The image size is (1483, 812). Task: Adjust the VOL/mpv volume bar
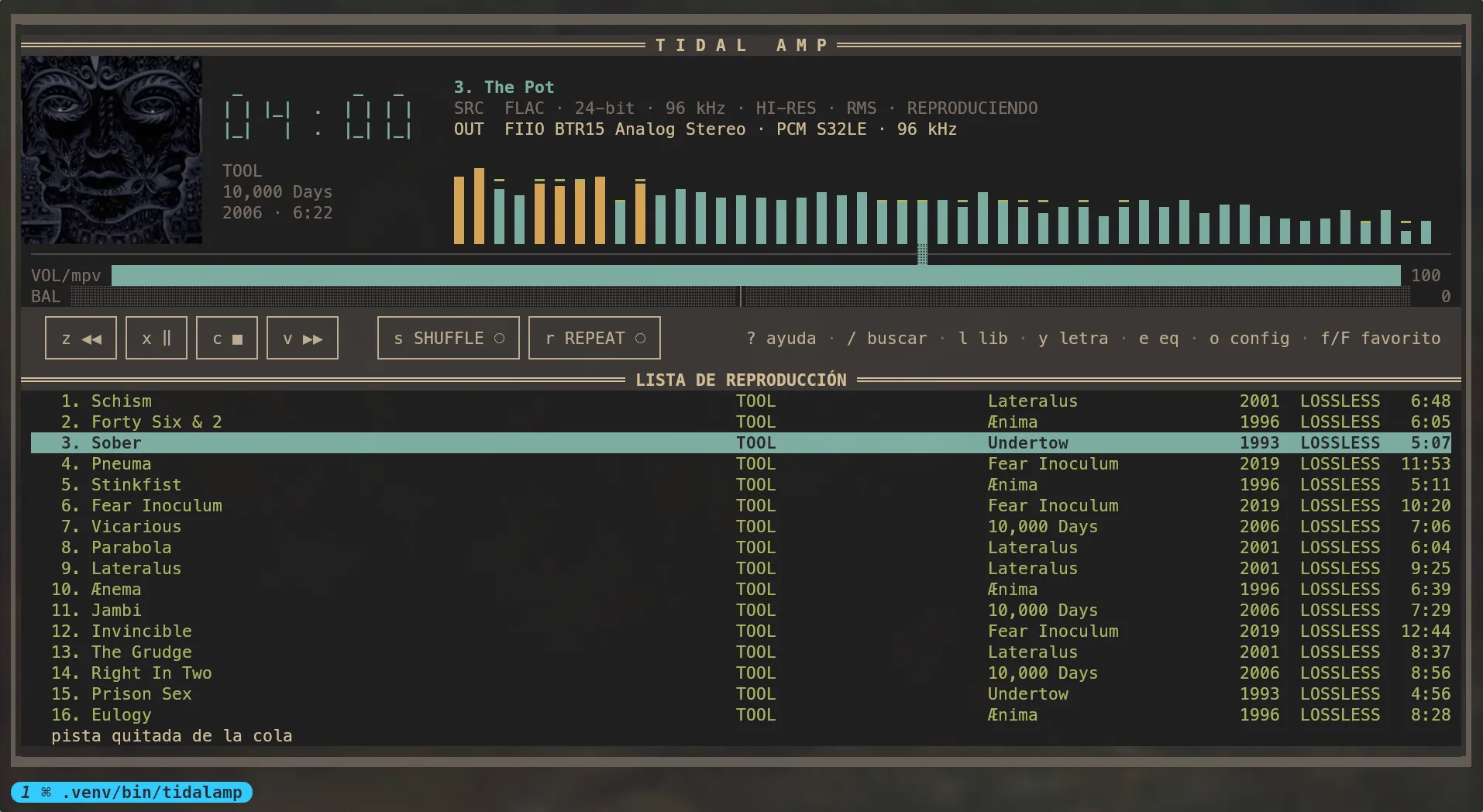point(756,275)
